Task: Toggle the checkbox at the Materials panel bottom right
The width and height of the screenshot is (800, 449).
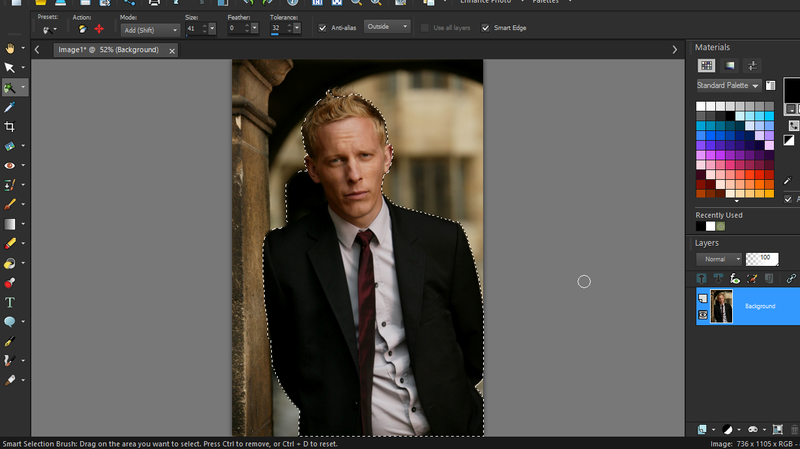Action: pyautogui.click(x=788, y=199)
